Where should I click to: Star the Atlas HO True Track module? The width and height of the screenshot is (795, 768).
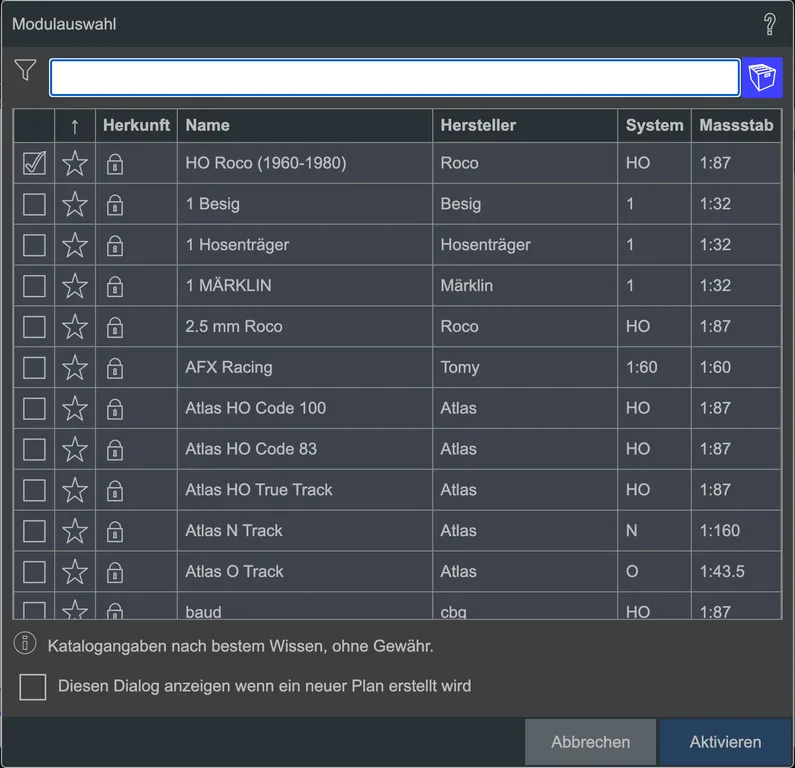pyautogui.click(x=75, y=490)
